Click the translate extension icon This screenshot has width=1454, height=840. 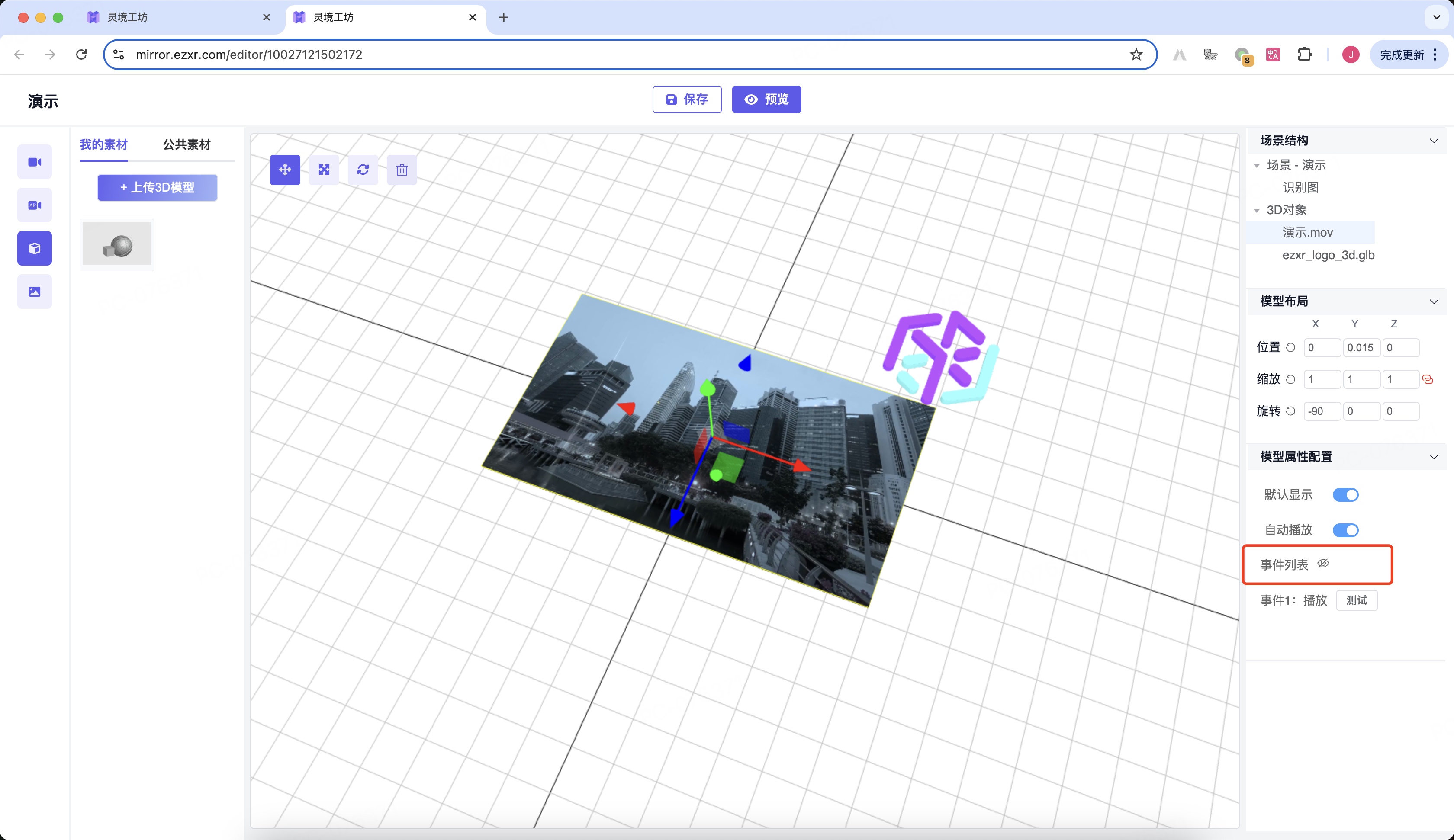[1273, 54]
